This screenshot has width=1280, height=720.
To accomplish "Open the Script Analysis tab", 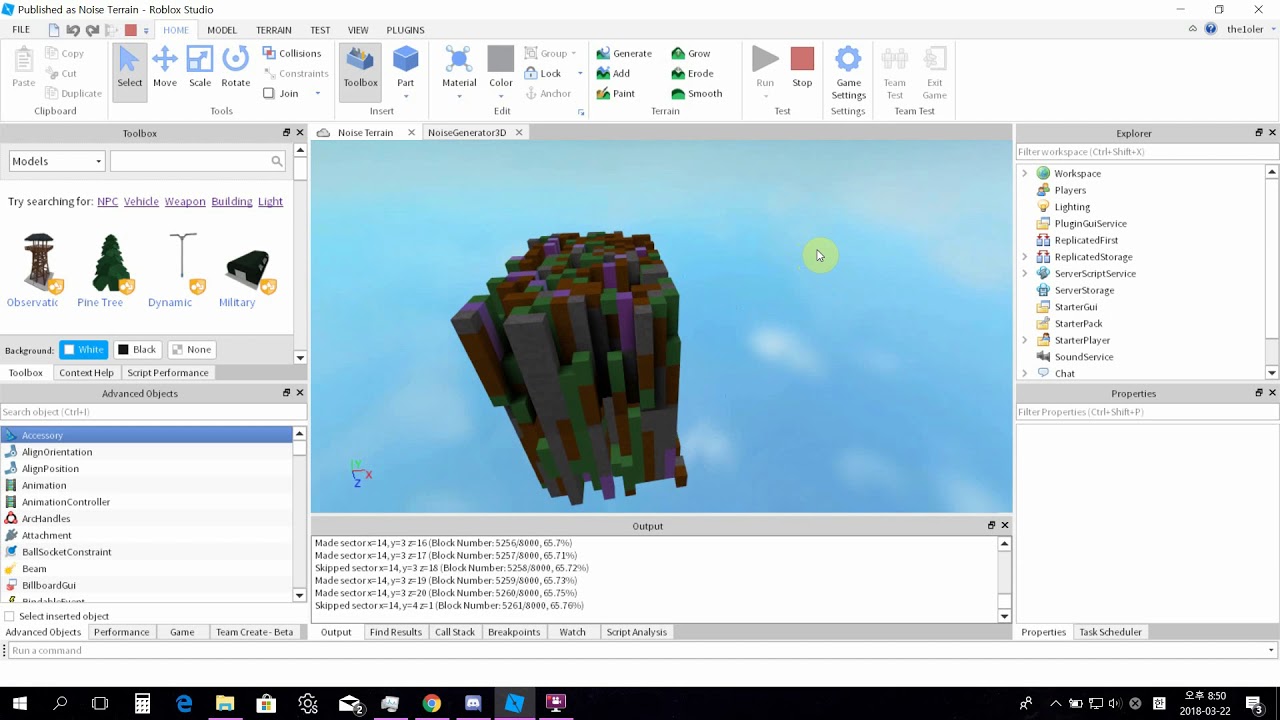I will (x=636, y=632).
